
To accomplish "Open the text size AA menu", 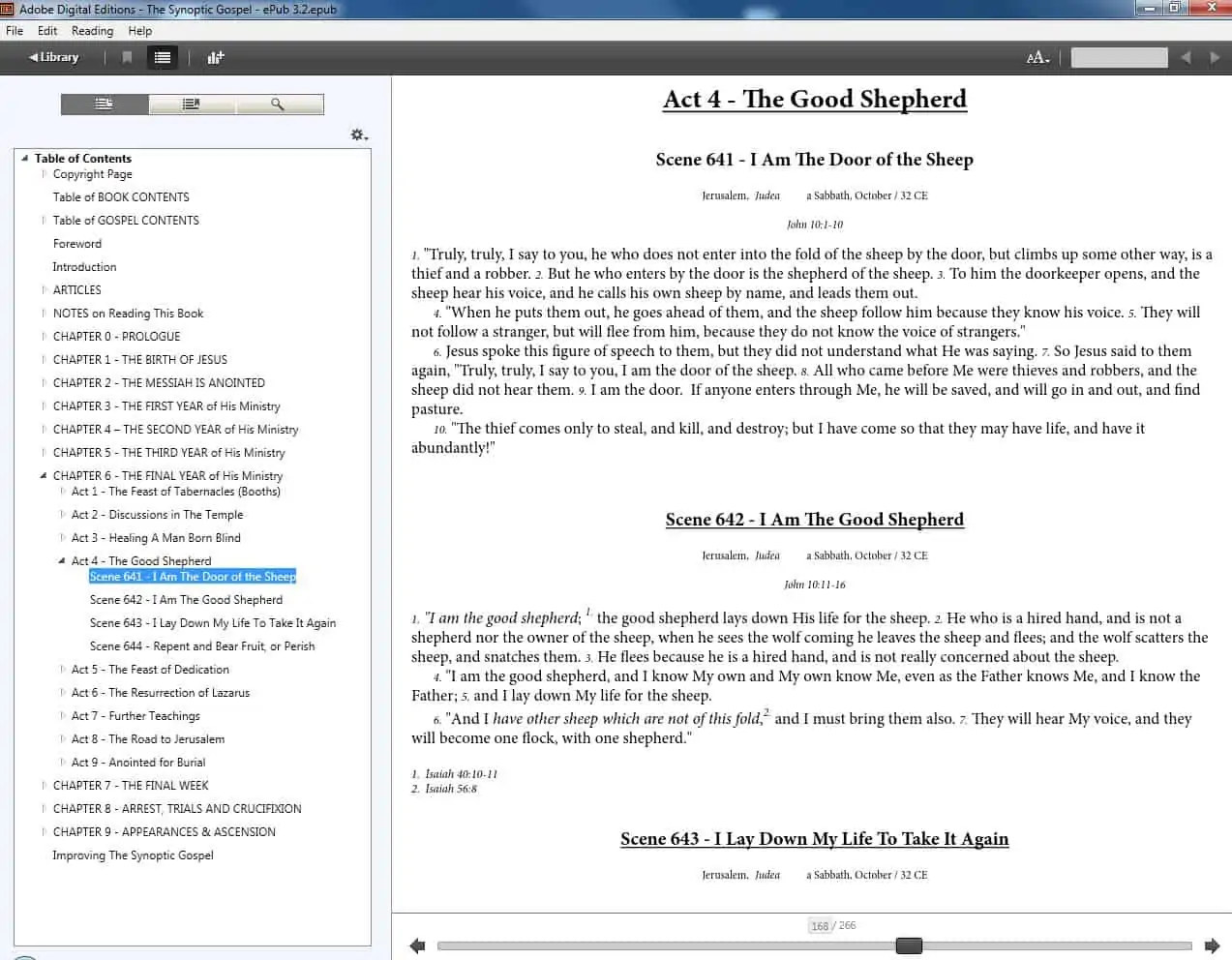I will [x=1037, y=57].
